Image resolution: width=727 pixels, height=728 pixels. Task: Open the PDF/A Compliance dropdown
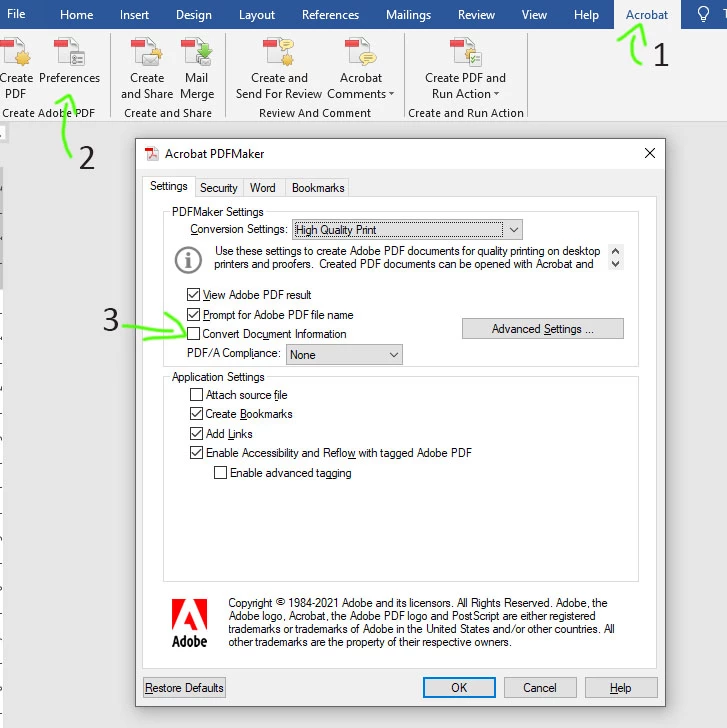tap(344, 355)
